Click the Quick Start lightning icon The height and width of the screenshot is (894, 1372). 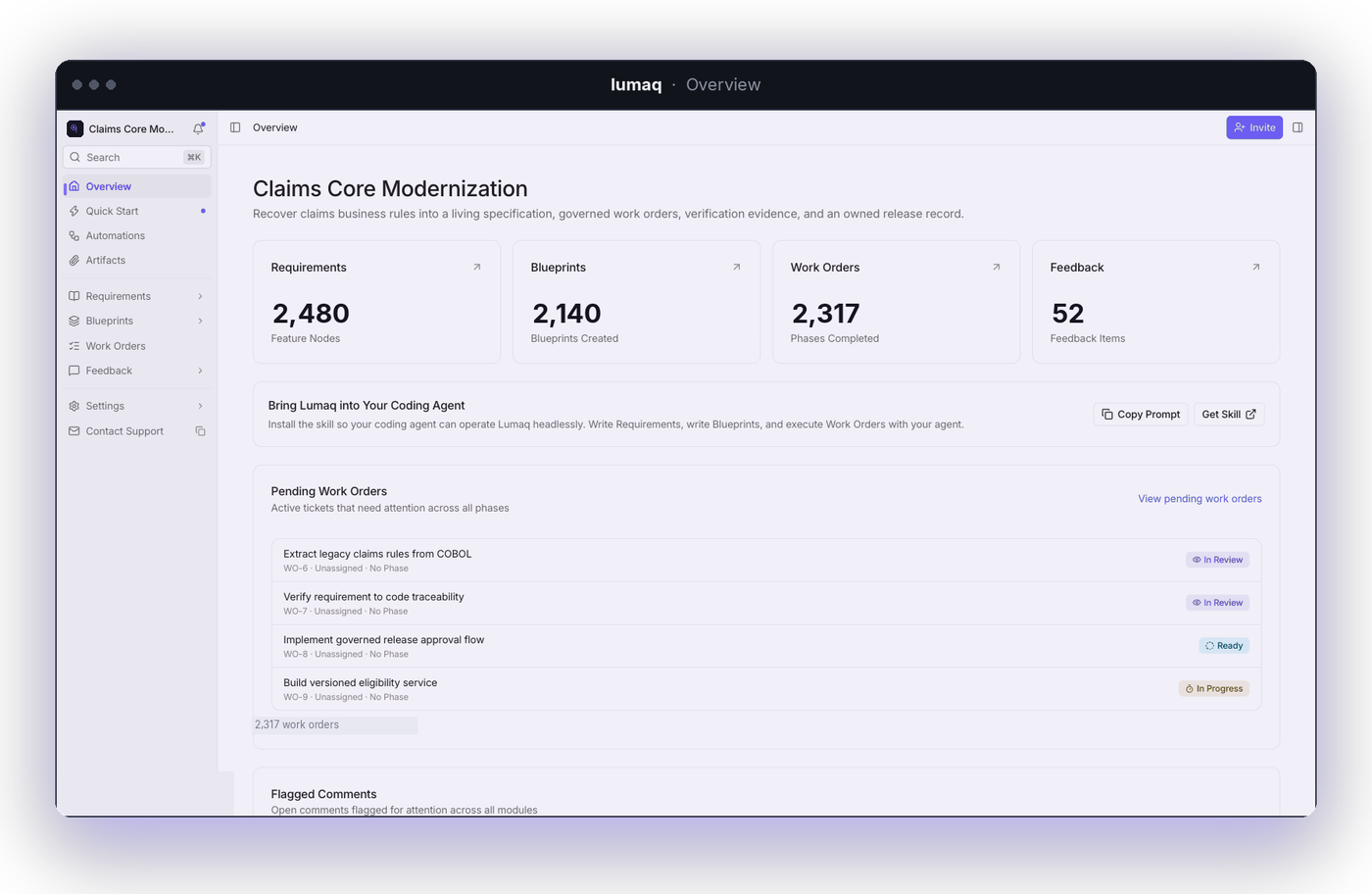pyautogui.click(x=74, y=211)
